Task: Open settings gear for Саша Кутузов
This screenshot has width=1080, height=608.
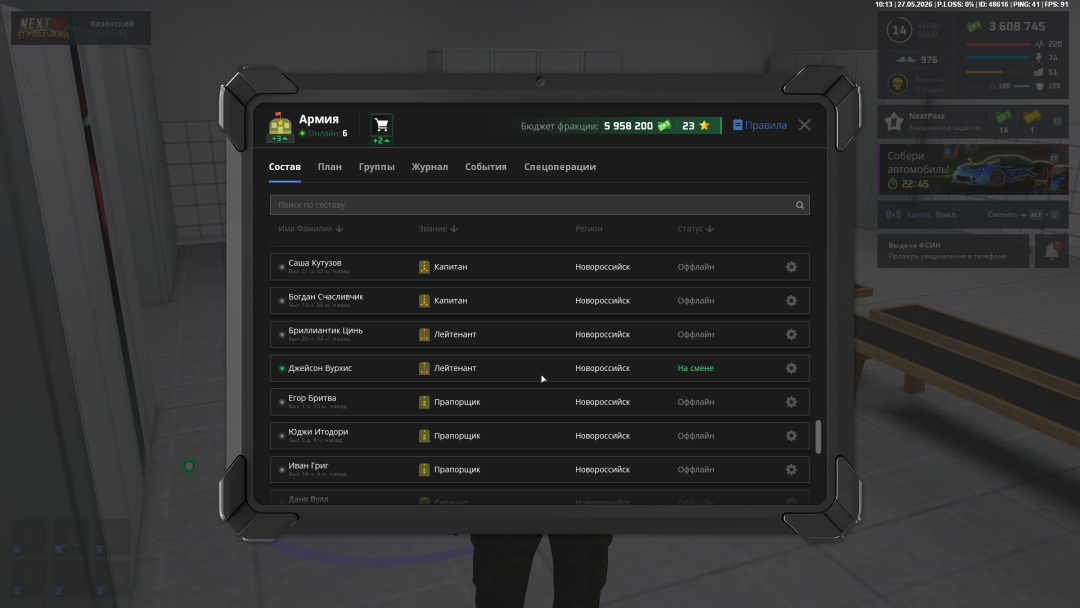Action: coord(791,266)
